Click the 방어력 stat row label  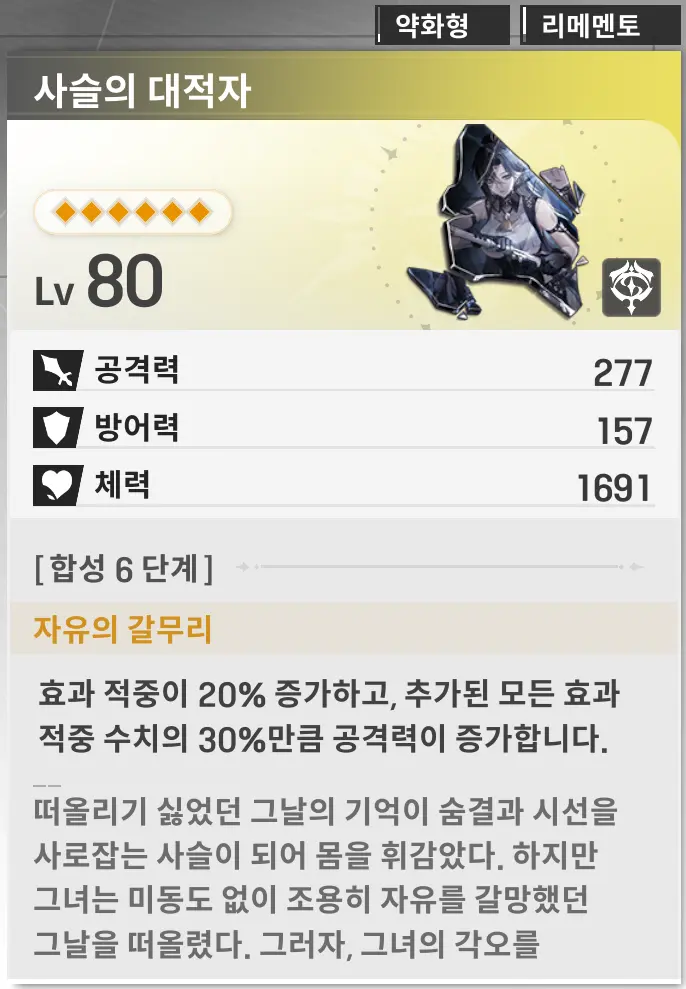pyautogui.click(x=136, y=428)
